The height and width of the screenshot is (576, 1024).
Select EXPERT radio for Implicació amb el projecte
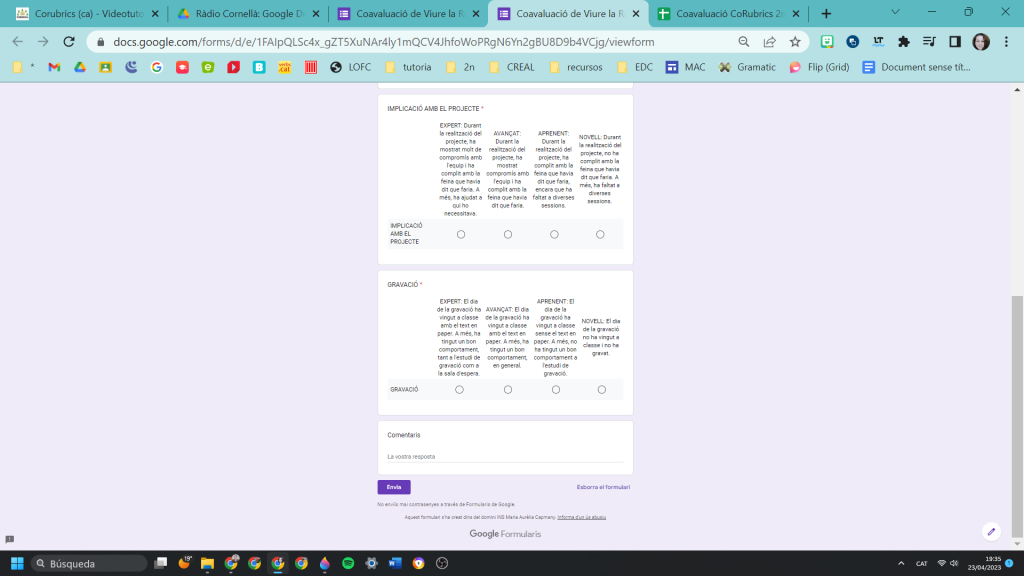pos(460,234)
